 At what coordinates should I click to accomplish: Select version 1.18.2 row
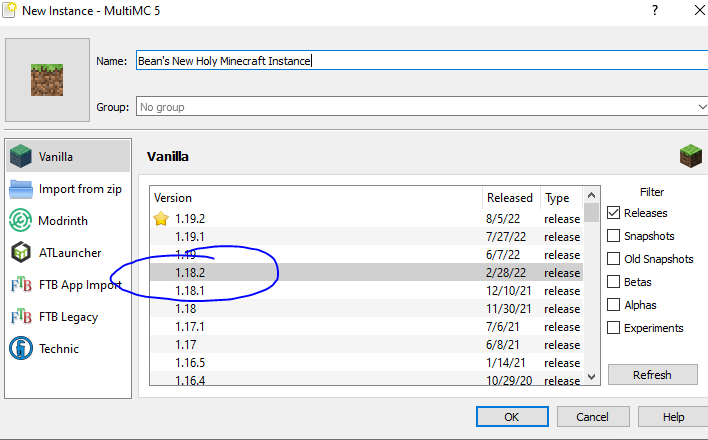366,272
